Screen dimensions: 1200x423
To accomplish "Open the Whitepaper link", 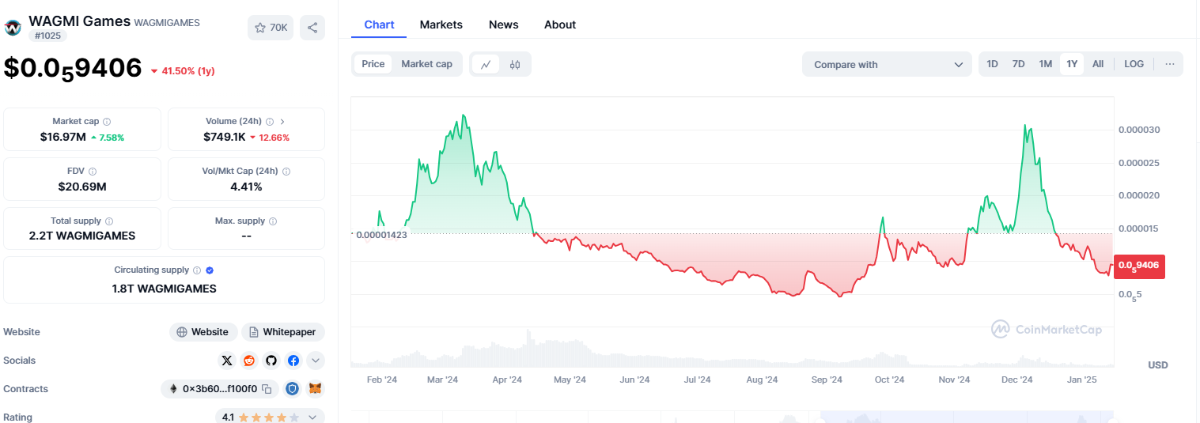I will (283, 332).
